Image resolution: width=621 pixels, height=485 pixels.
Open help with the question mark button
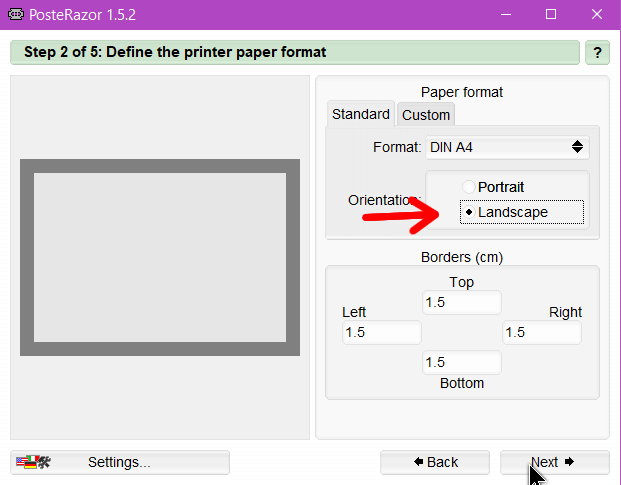(x=597, y=53)
